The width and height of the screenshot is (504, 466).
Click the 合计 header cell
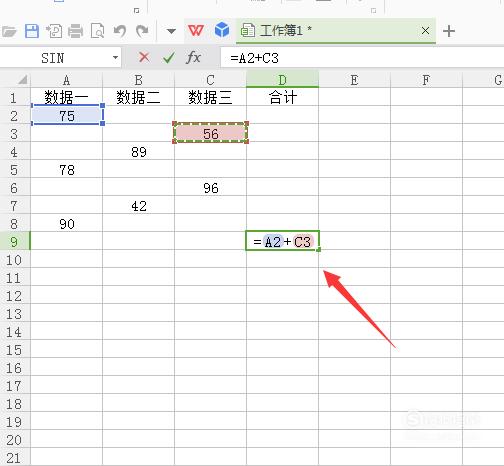coord(282,97)
